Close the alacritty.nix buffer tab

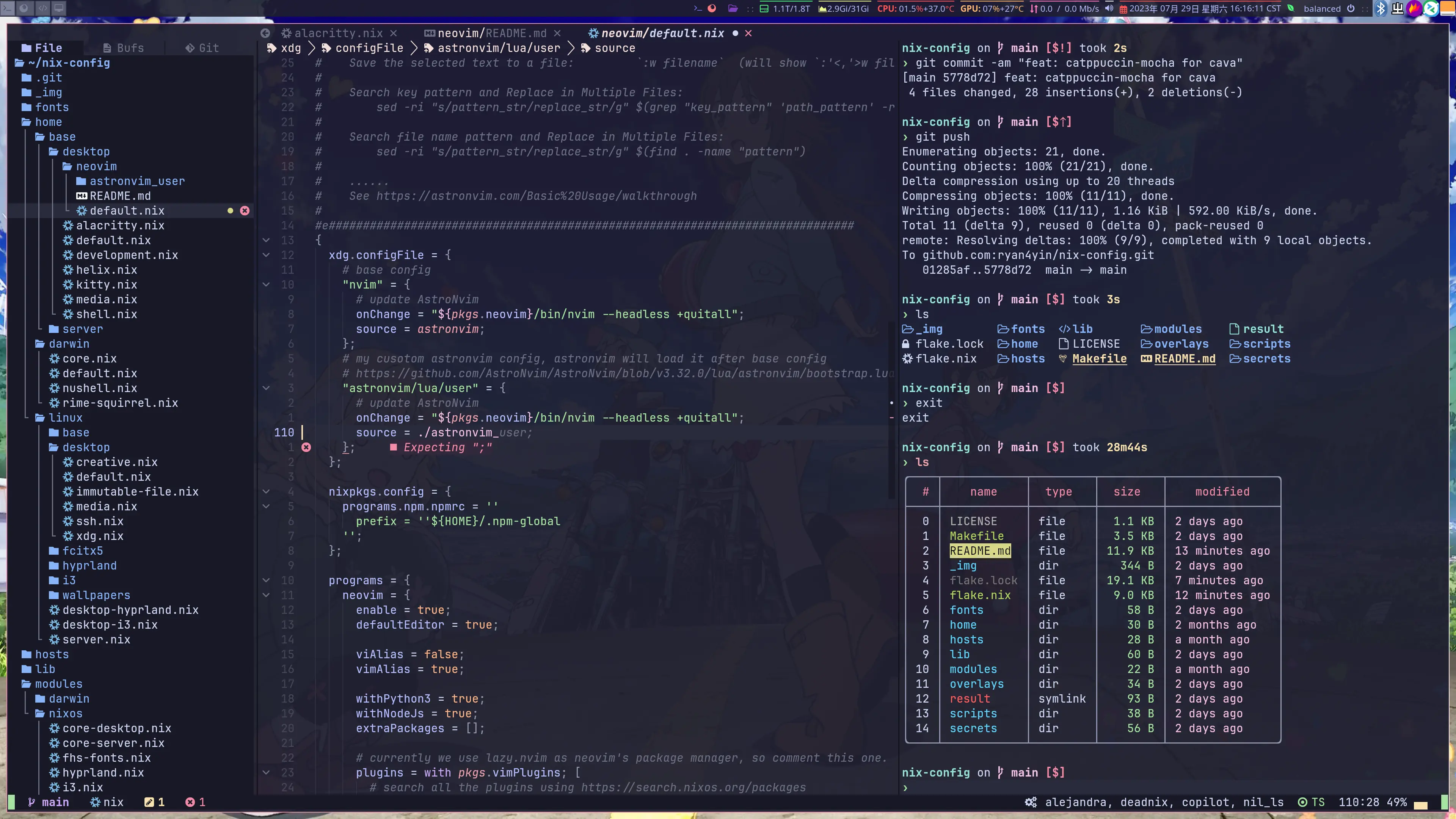[x=394, y=33]
